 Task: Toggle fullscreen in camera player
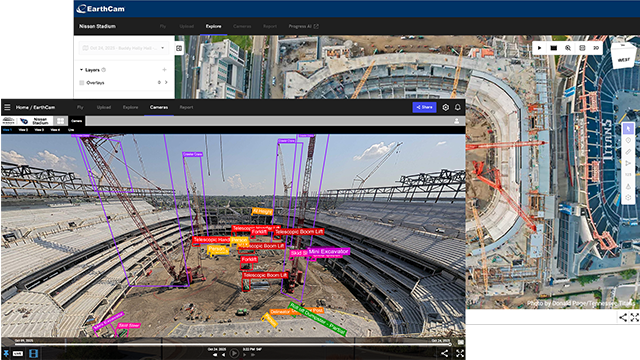point(460,353)
